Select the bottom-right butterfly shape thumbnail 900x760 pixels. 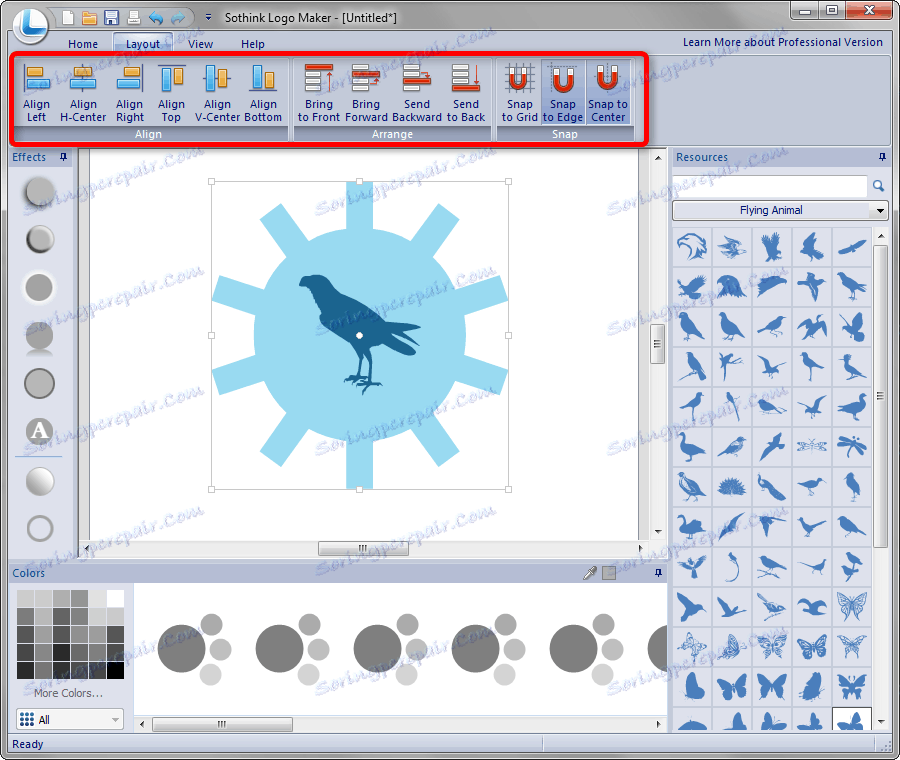[x=851, y=718]
